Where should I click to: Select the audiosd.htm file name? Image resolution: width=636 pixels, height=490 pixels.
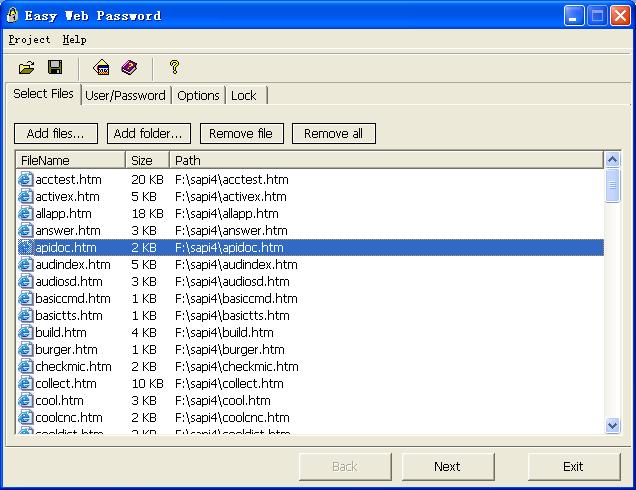tap(69, 282)
